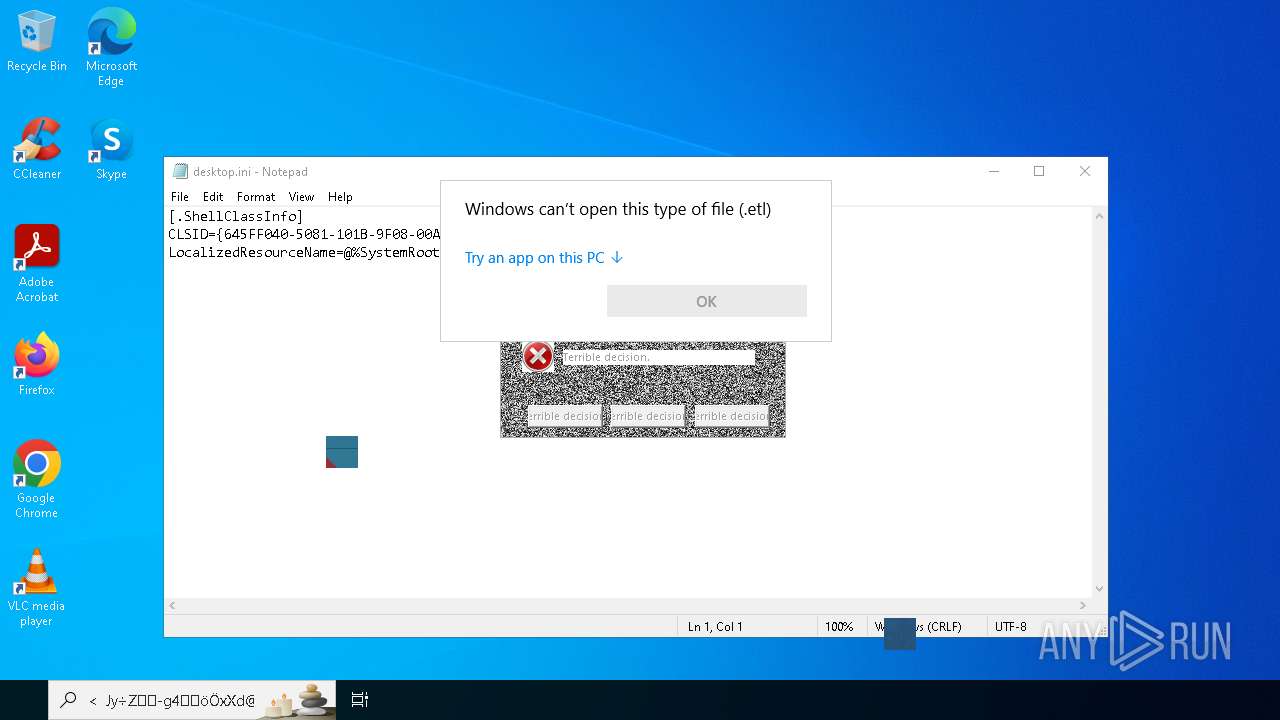
Task: Click the CLSID line in Notepad
Action: [x=304, y=234]
